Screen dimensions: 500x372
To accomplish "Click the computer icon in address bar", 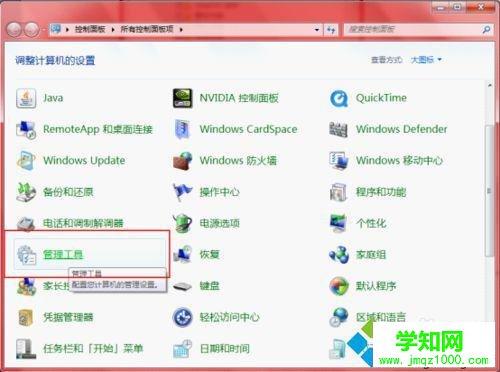I will 56,29.
